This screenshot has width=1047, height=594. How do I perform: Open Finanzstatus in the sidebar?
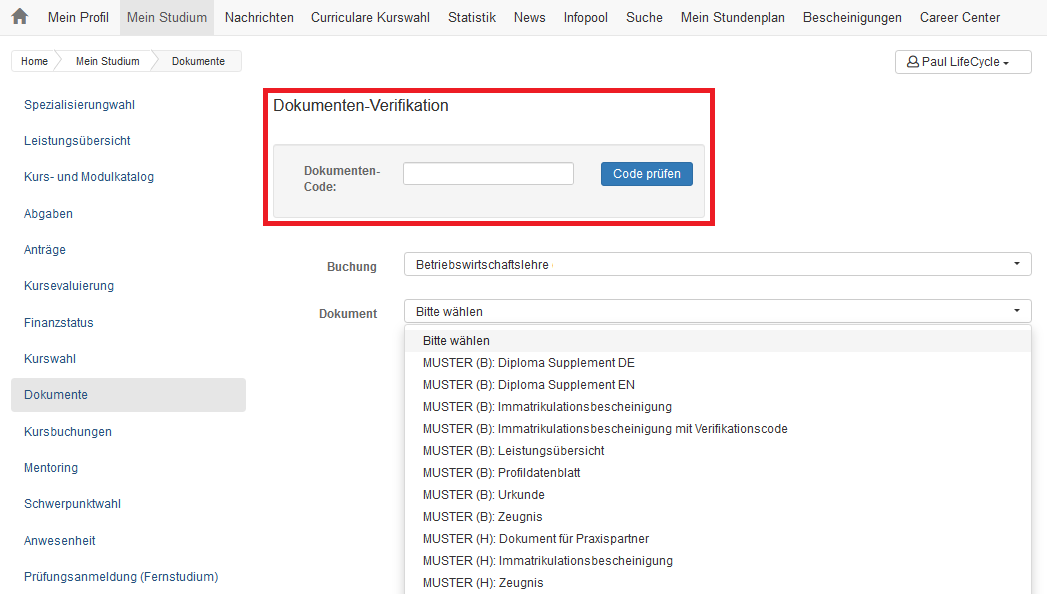59,322
